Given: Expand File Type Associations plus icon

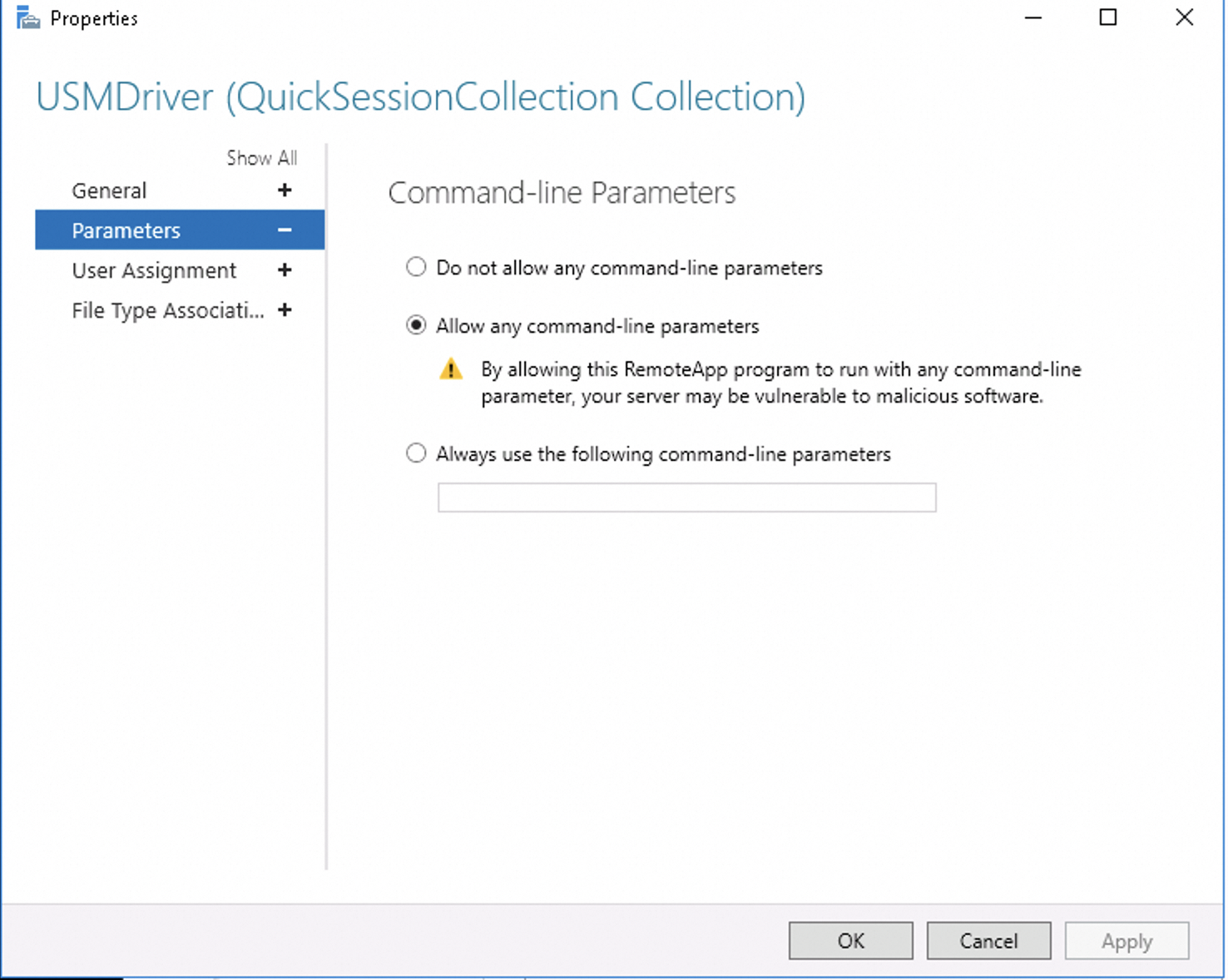Looking at the screenshot, I should pyautogui.click(x=285, y=310).
